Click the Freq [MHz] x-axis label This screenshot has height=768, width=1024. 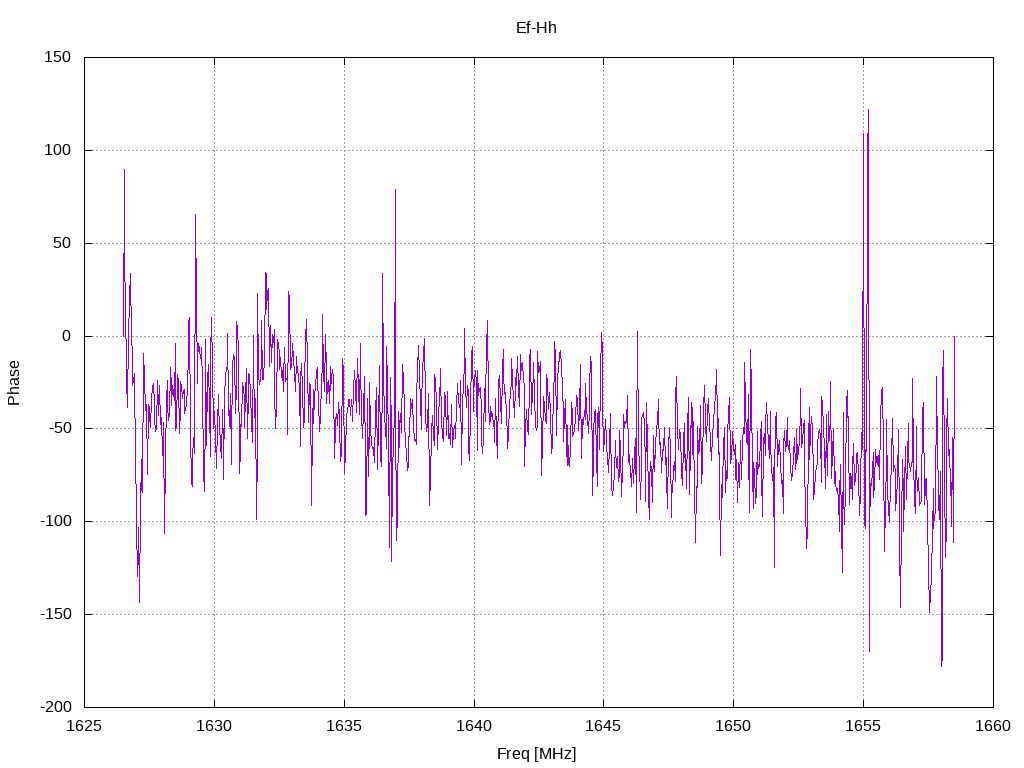pyautogui.click(x=536, y=754)
